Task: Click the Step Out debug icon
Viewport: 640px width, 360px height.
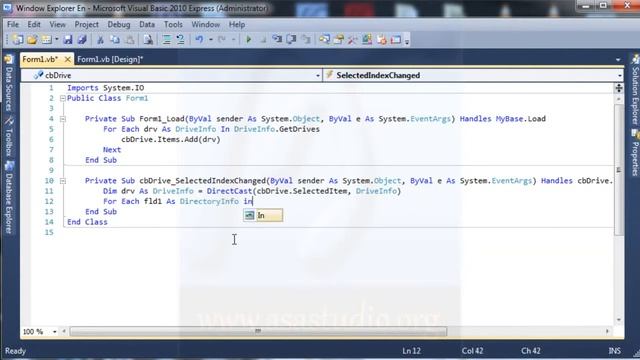Action: (306, 40)
